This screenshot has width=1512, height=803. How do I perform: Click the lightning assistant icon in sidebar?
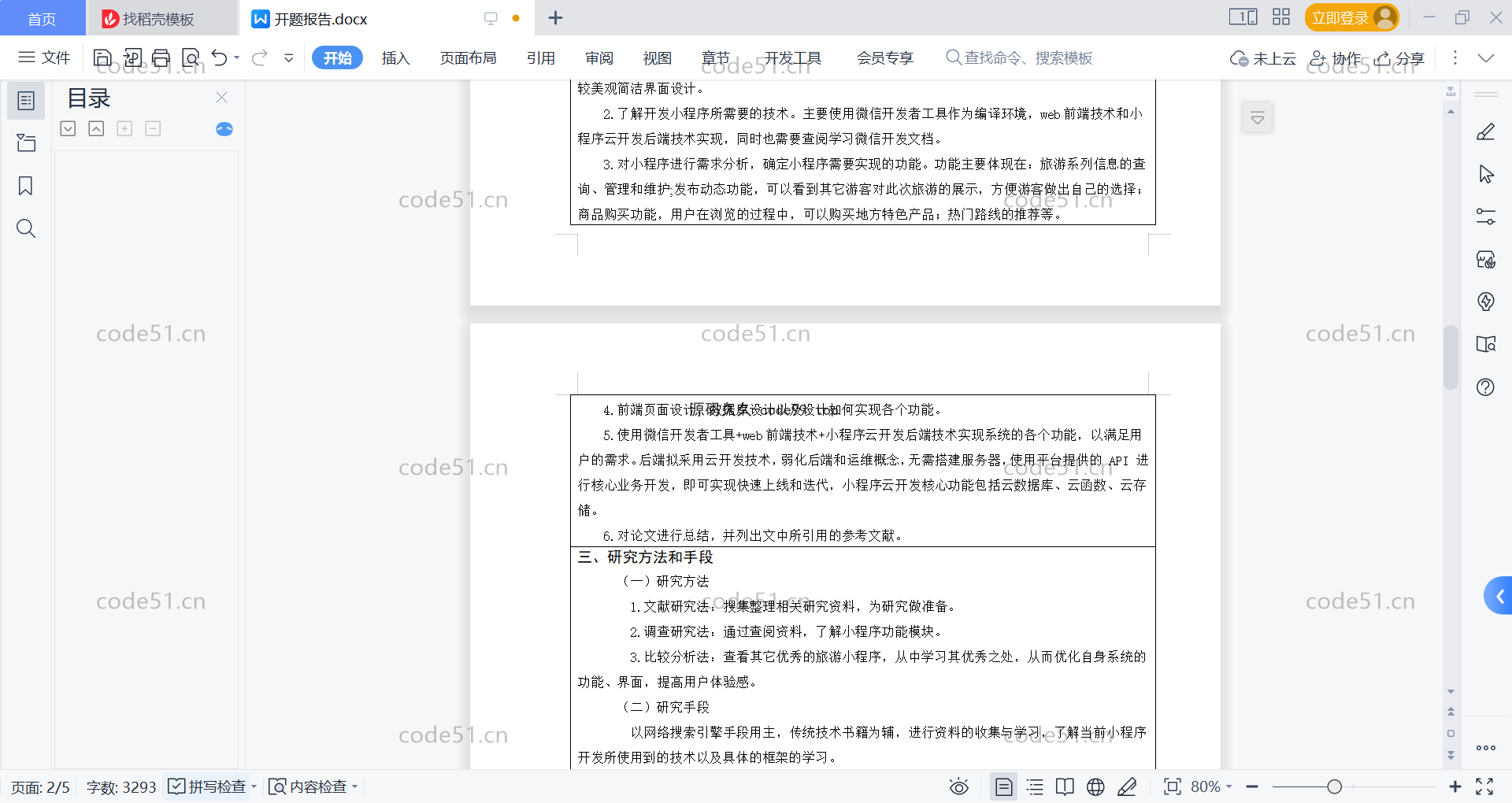[1486, 302]
